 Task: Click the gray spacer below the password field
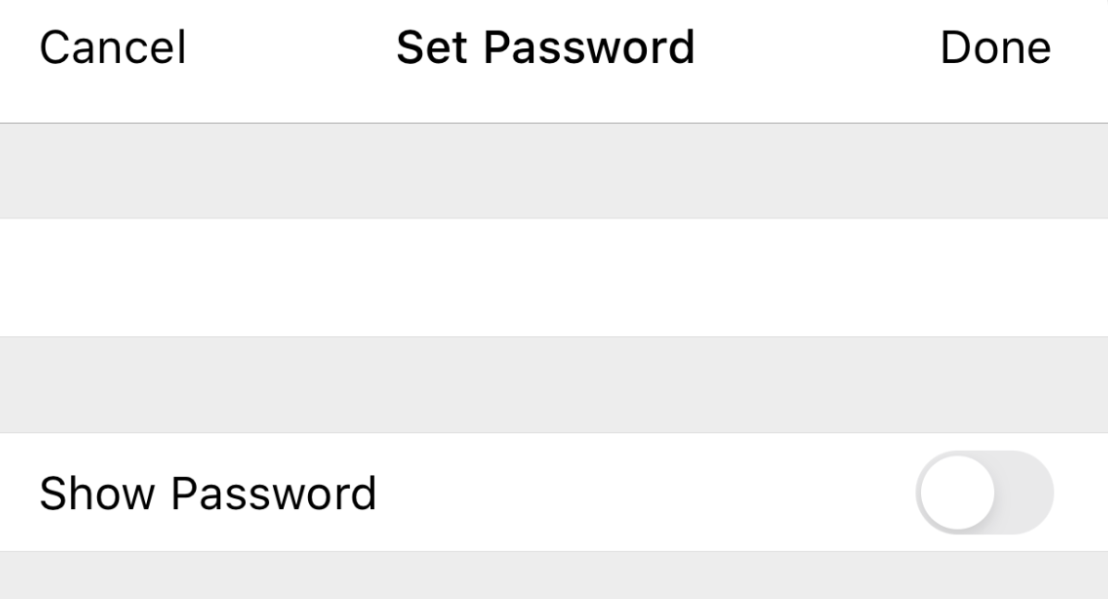point(554,384)
